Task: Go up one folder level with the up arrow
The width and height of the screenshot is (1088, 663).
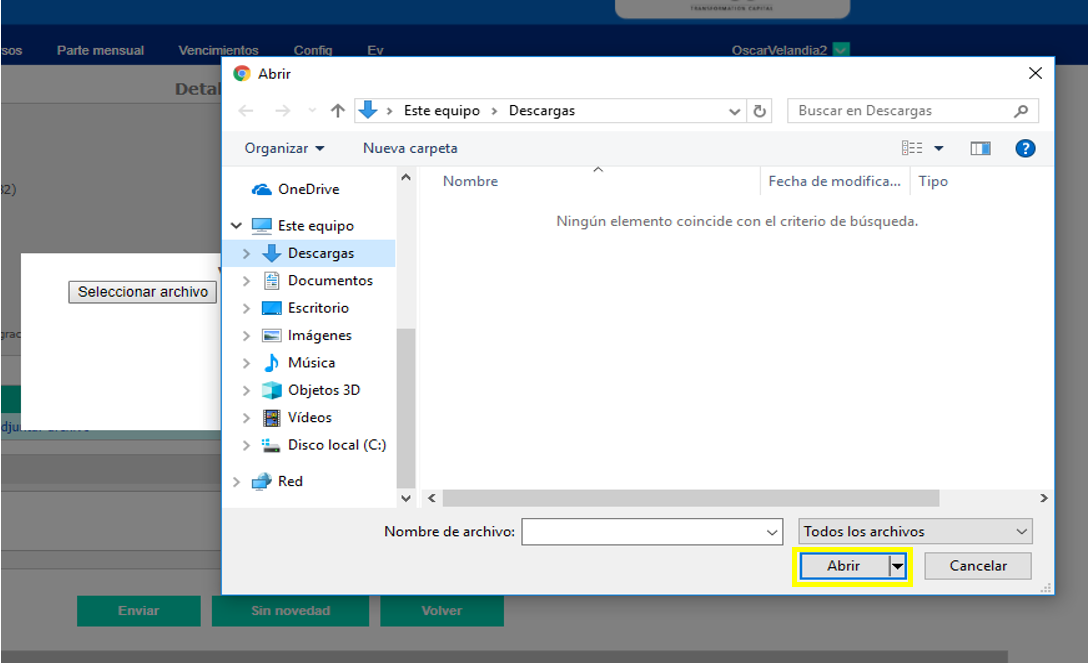Action: tap(338, 111)
